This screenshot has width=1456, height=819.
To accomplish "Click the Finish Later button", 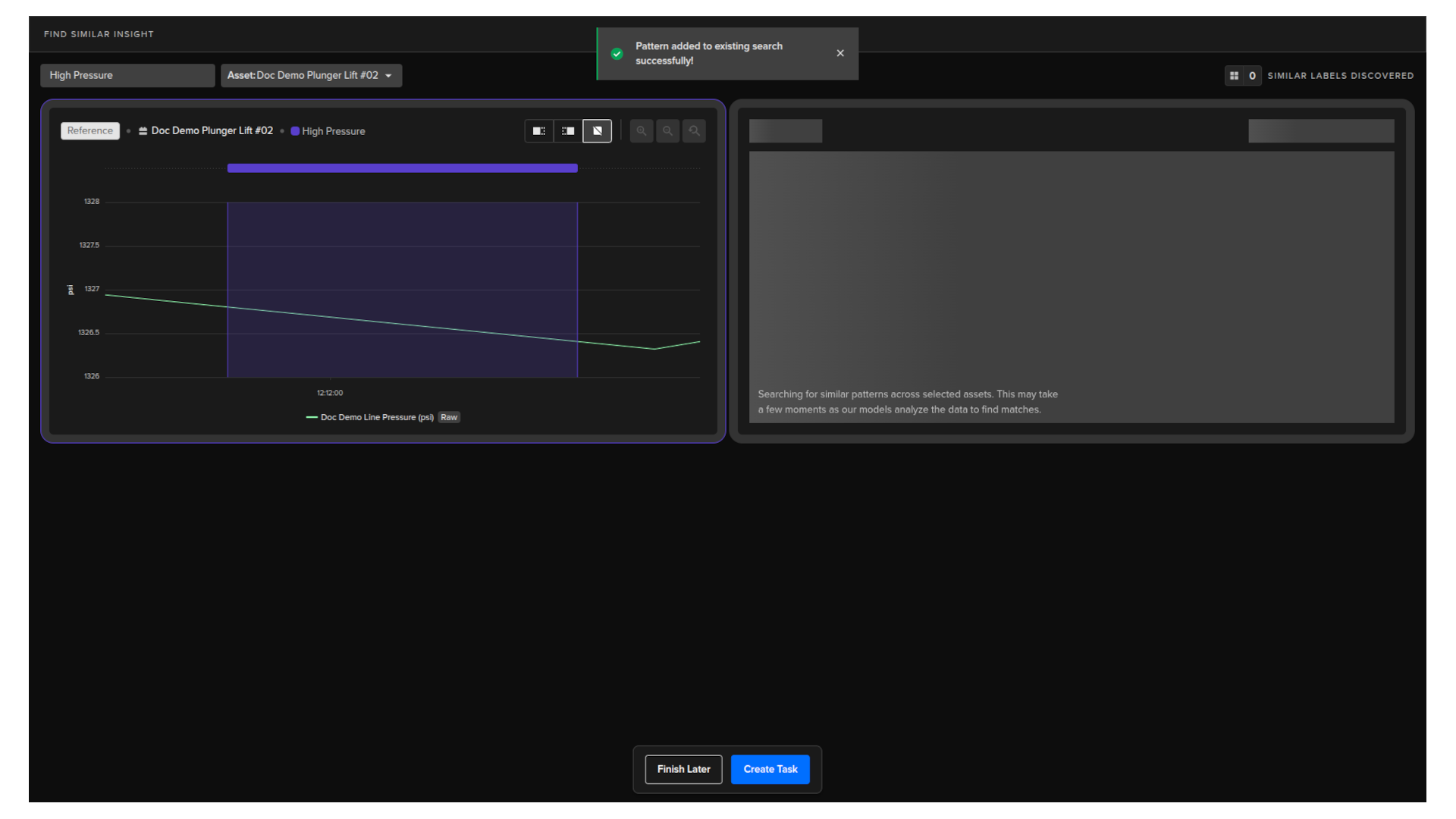I will point(683,769).
